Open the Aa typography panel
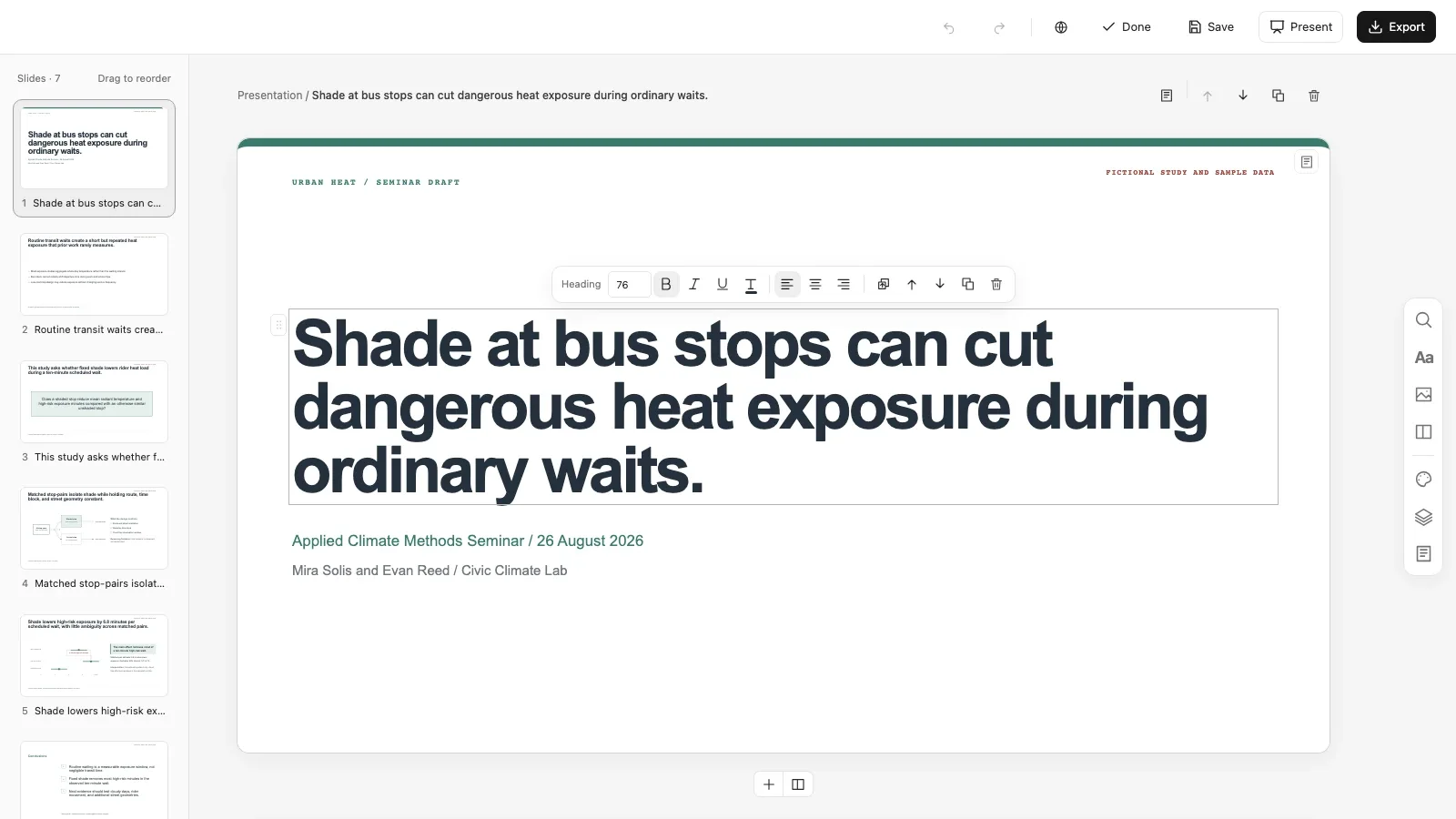Image resolution: width=1456 pixels, height=819 pixels. click(1424, 358)
